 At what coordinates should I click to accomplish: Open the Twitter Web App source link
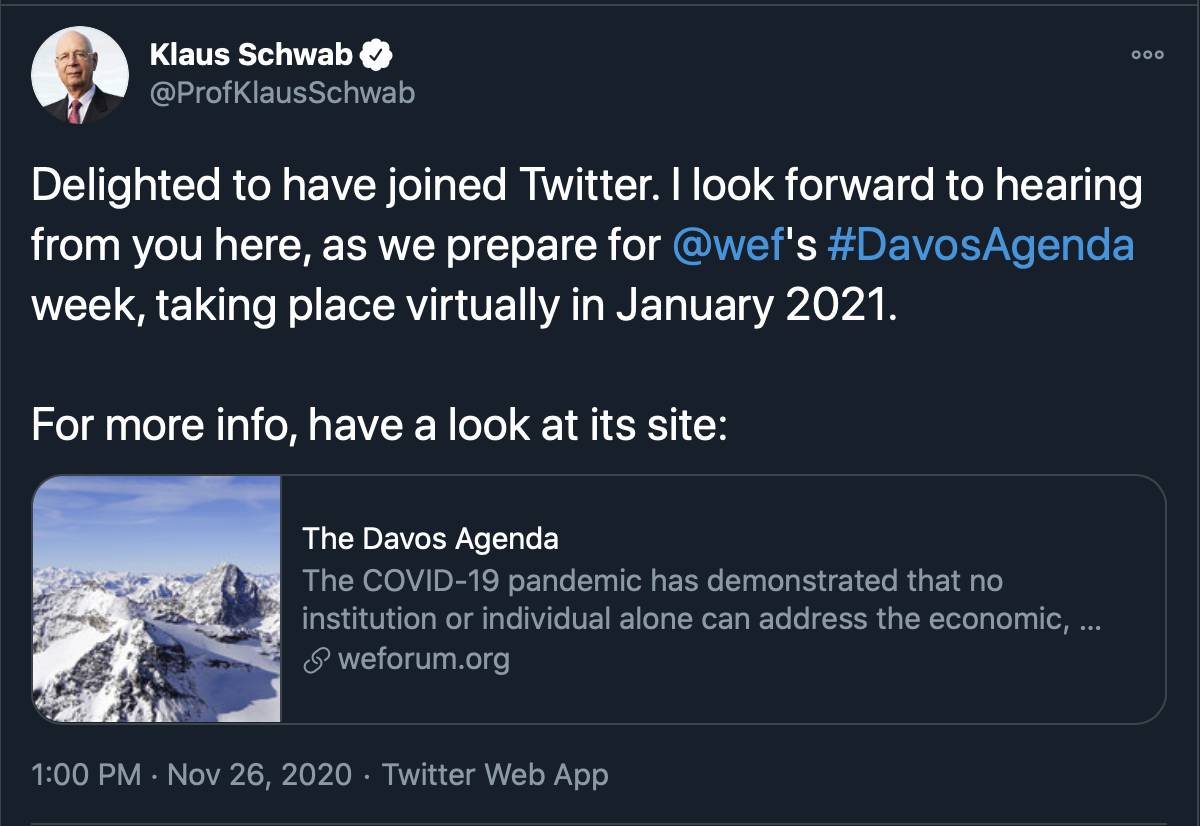[495, 774]
